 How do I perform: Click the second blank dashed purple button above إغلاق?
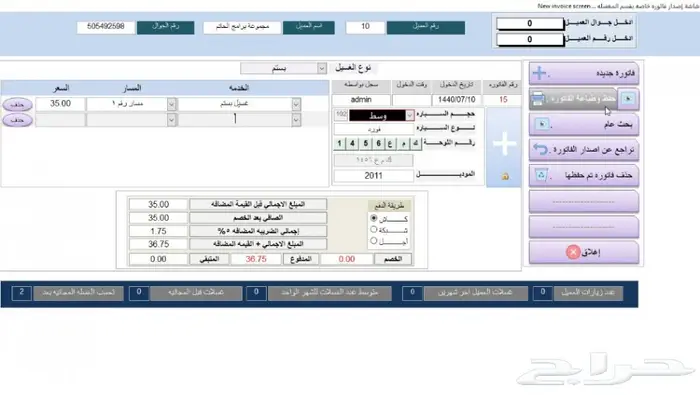(584, 227)
